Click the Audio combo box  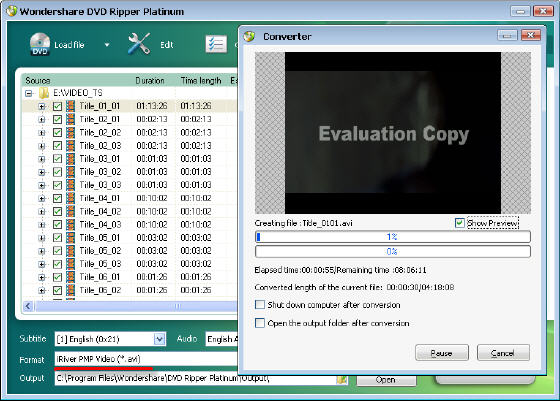pos(222,339)
